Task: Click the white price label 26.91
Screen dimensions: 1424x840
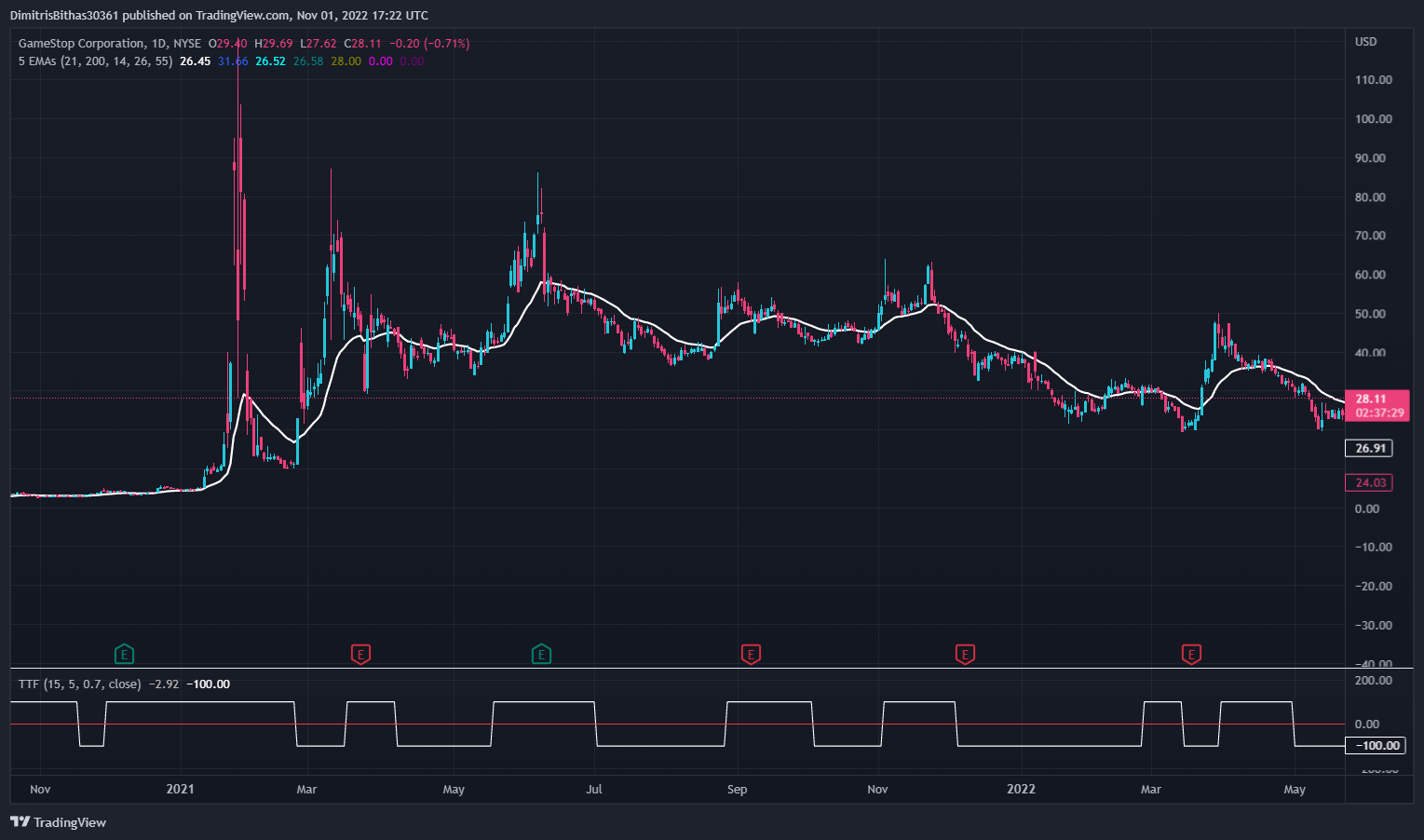Action: coord(1369,448)
